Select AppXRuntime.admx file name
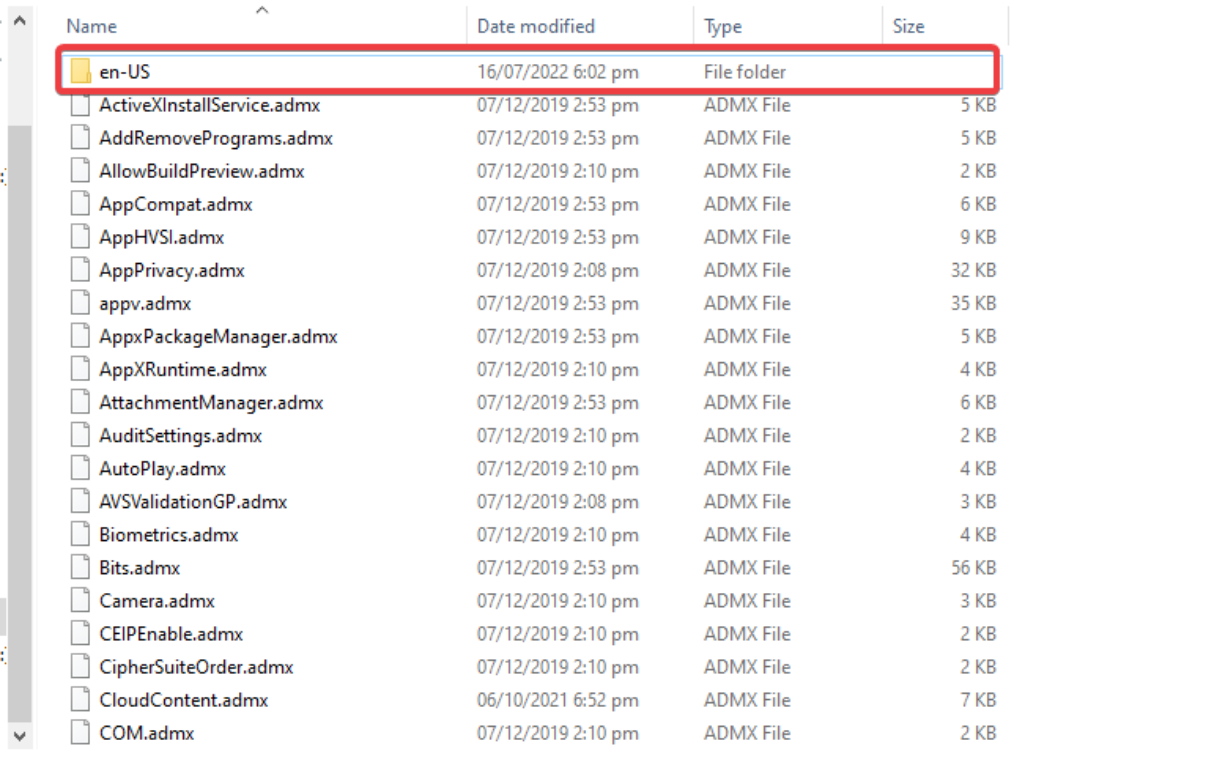Image resolution: width=1232 pixels, height=768 pixels. 183,369
